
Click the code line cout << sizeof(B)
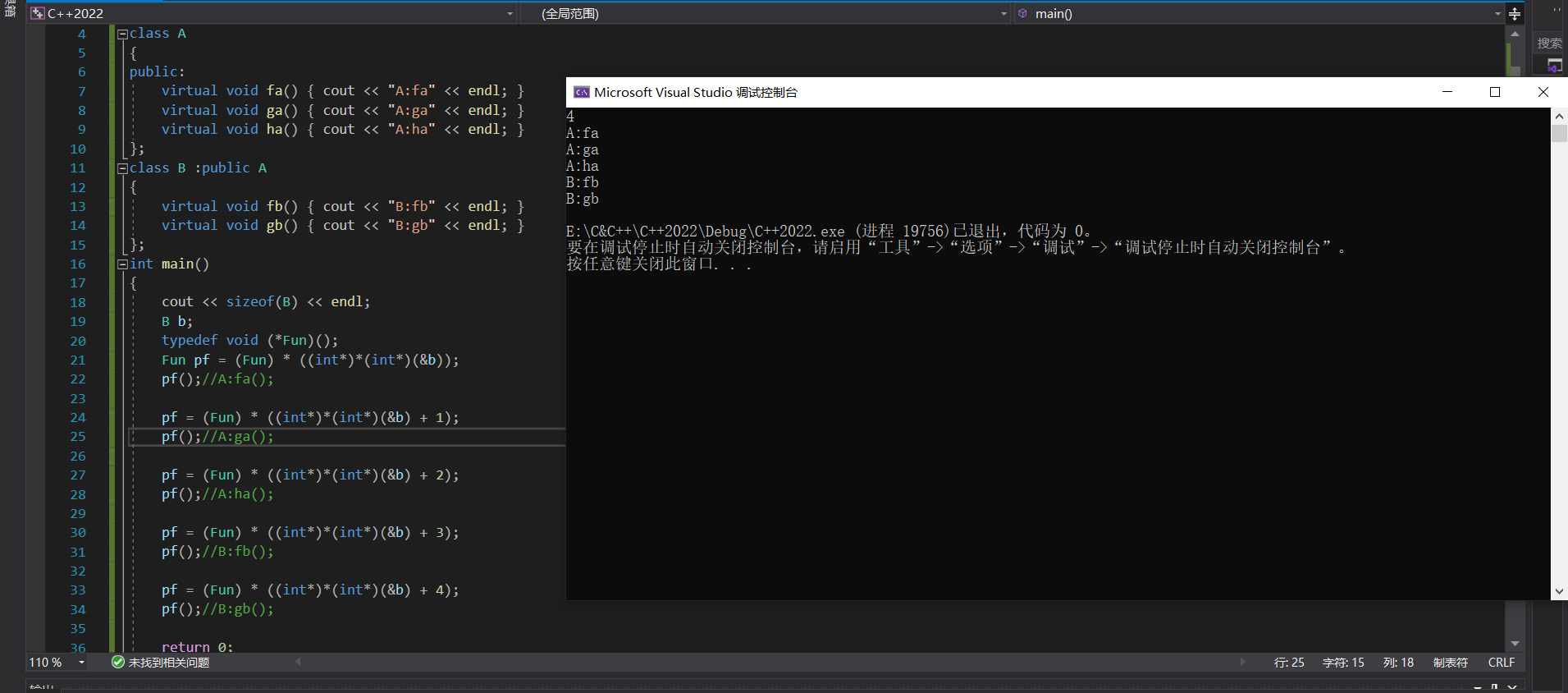tap(266, 302)
